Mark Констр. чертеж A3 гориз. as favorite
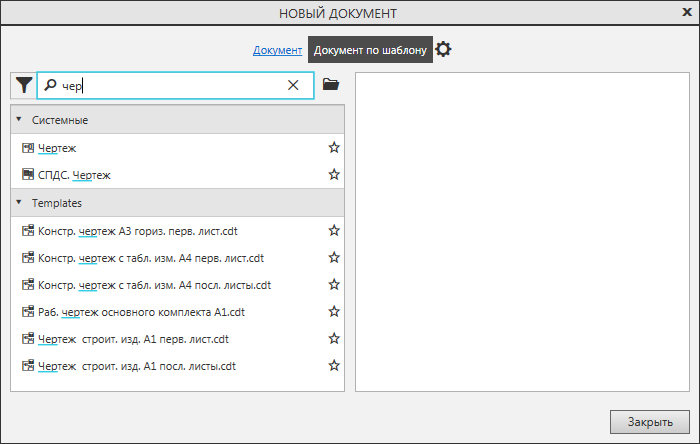Viewport: 700px width, 444px height. pyautogui.click(x=334, y=231)
